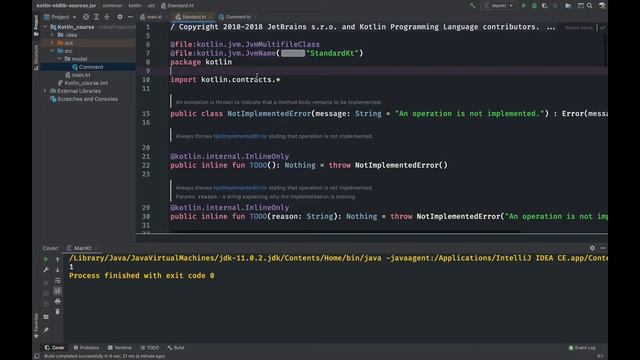Click the 'common' breadcrumb segment
The image size is (640, 360).
click(x=112, y=6)
